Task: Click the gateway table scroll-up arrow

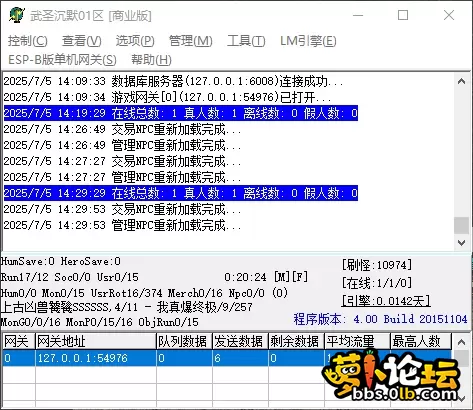Action: tap(462, 342)
